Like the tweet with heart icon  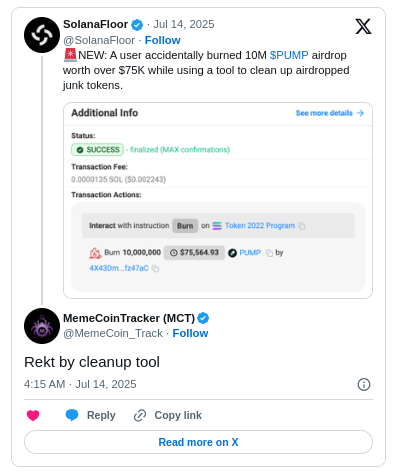tap(33, 415)
